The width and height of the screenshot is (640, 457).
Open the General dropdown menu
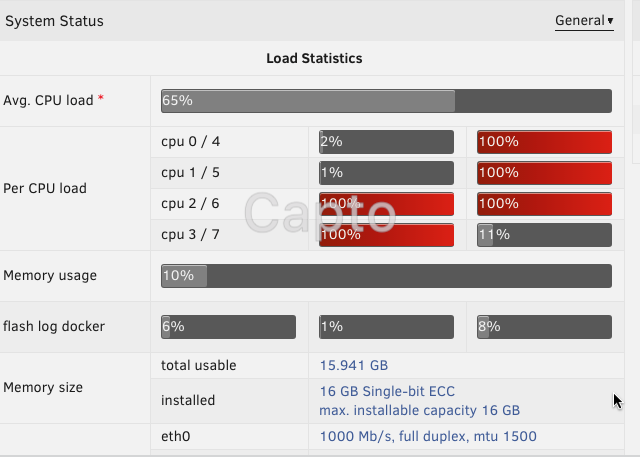(x=584, y=21)
